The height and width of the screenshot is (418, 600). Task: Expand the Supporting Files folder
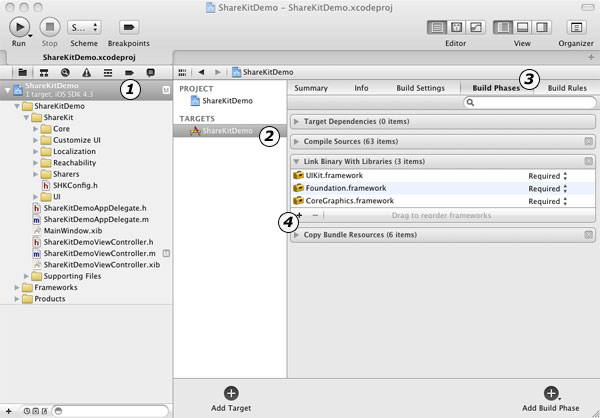[26, 276]
